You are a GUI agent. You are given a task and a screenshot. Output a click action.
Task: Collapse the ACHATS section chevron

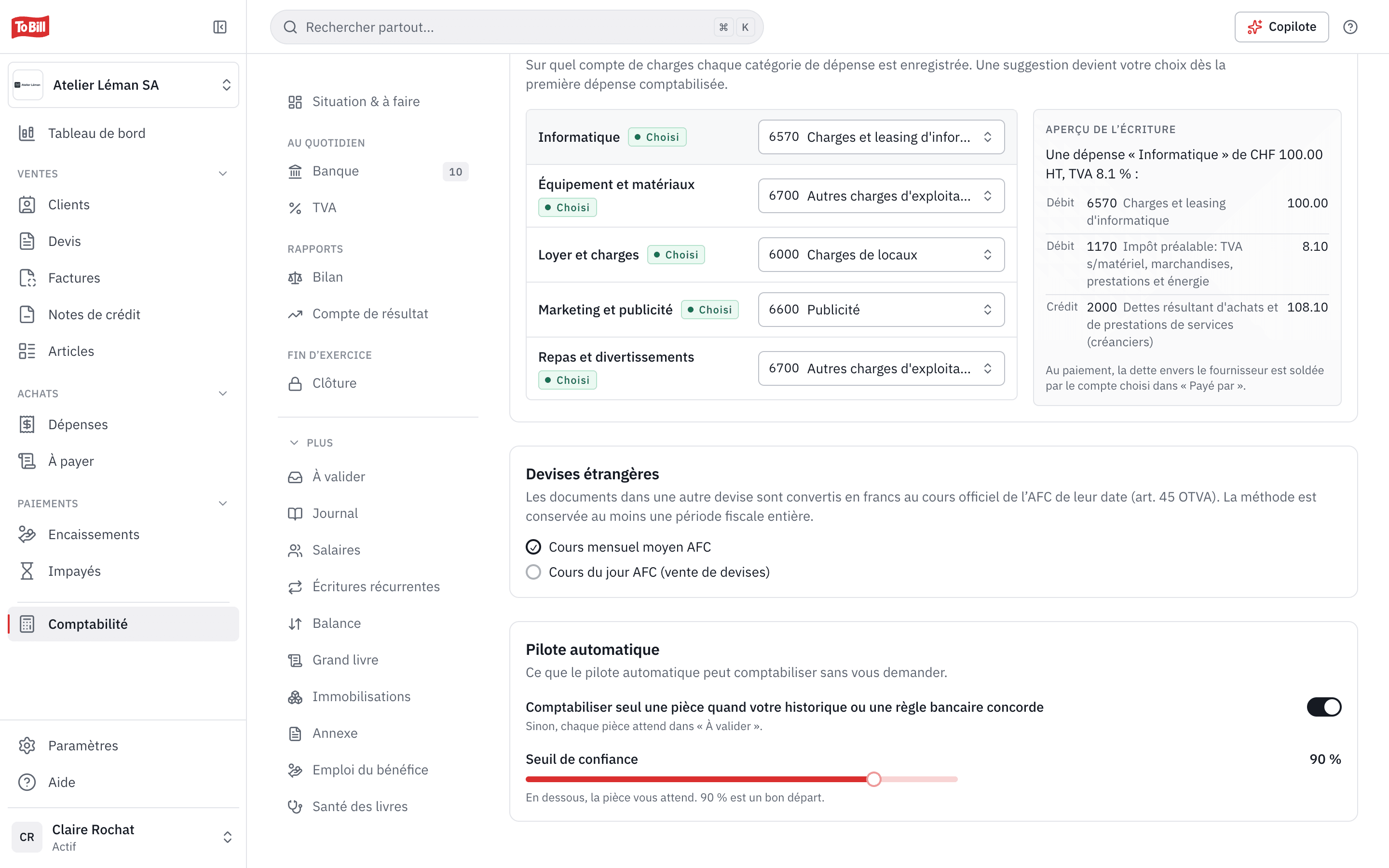pyautogui.click(x=223, y=393)
